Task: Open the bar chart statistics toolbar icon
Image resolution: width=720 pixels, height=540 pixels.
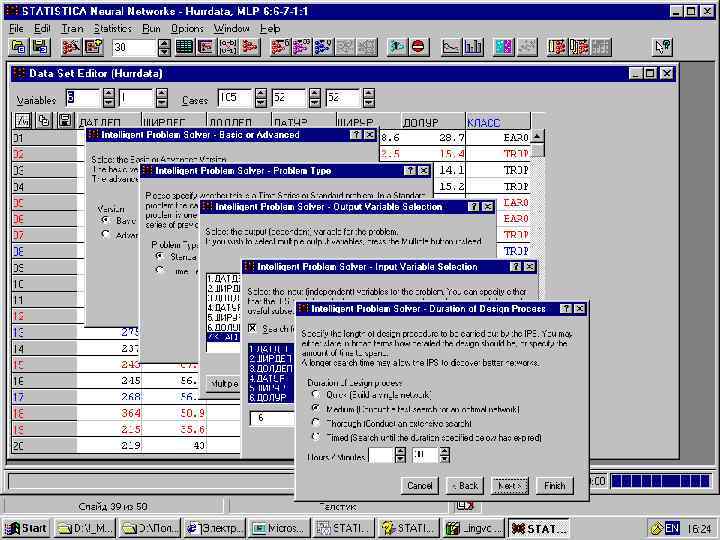Action: 472,47
